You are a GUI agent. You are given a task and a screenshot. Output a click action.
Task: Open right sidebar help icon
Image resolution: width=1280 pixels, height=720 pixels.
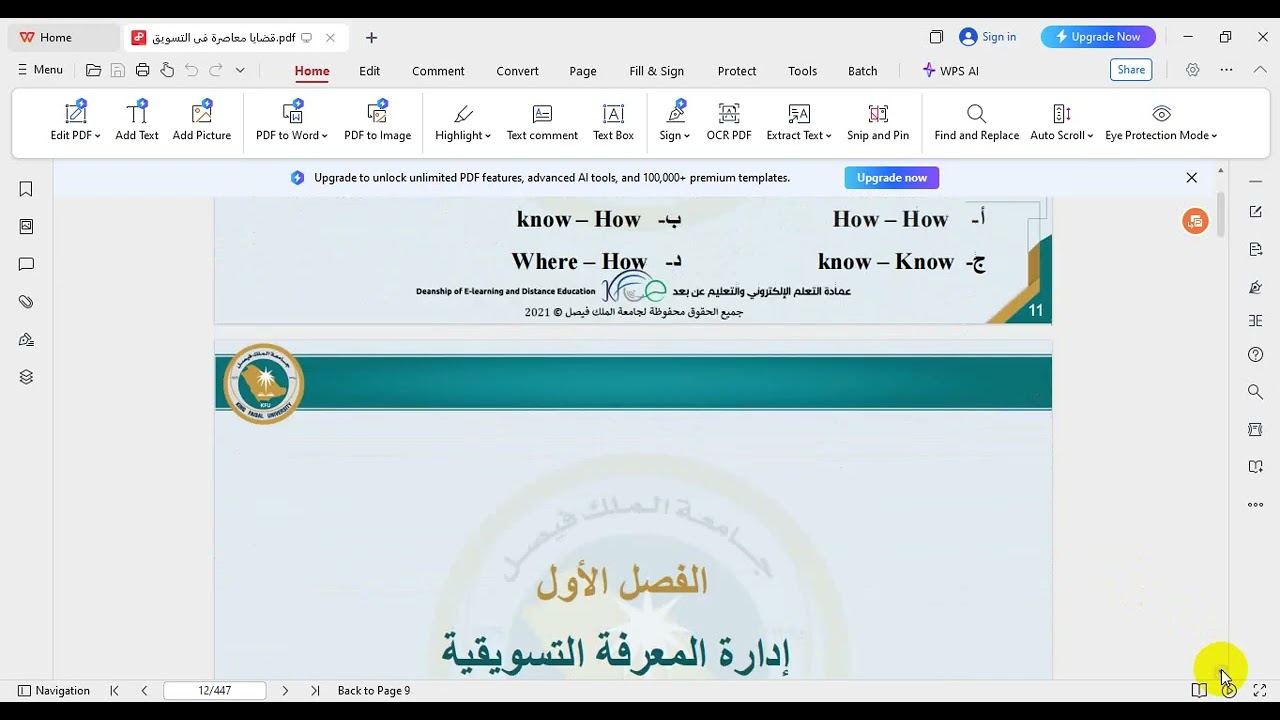click(1255, 355)
